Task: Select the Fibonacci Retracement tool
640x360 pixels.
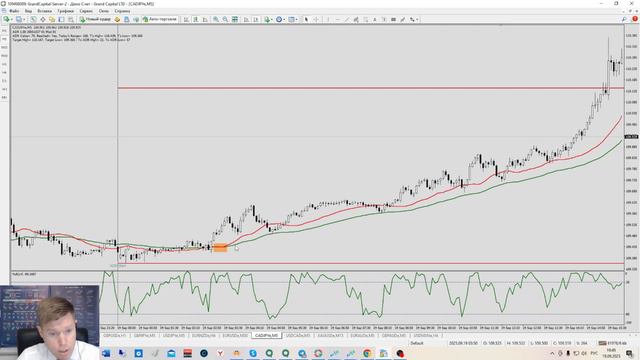Action: coord(365,19)
